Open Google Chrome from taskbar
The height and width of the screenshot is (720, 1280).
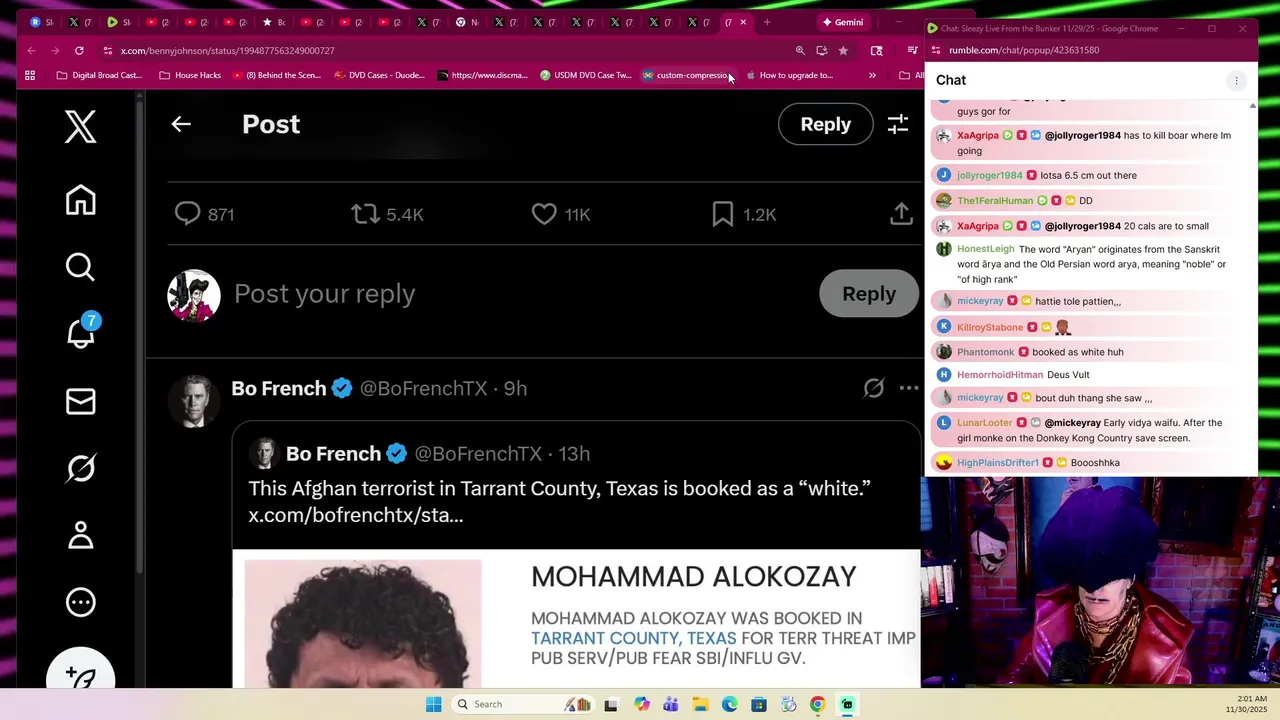click(817, 704)
